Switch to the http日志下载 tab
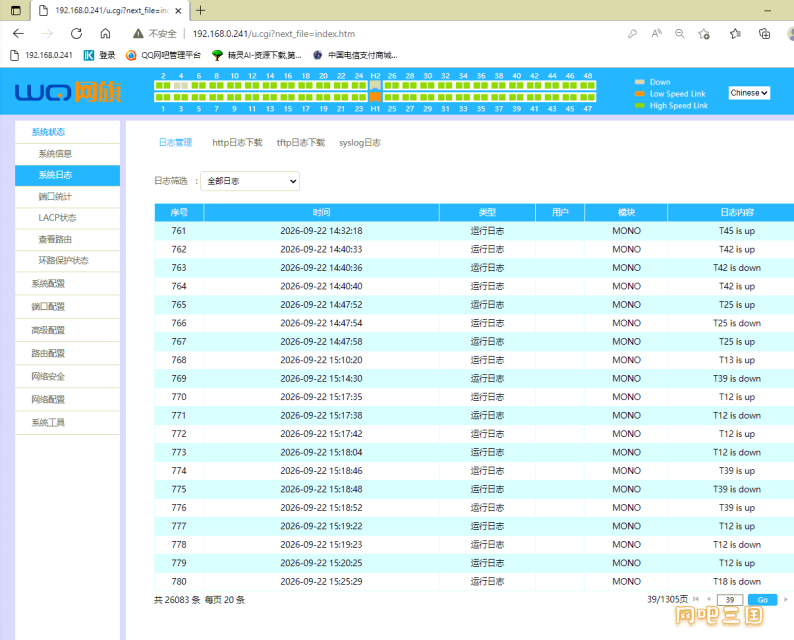794x640 pixels. coord(237,143)
